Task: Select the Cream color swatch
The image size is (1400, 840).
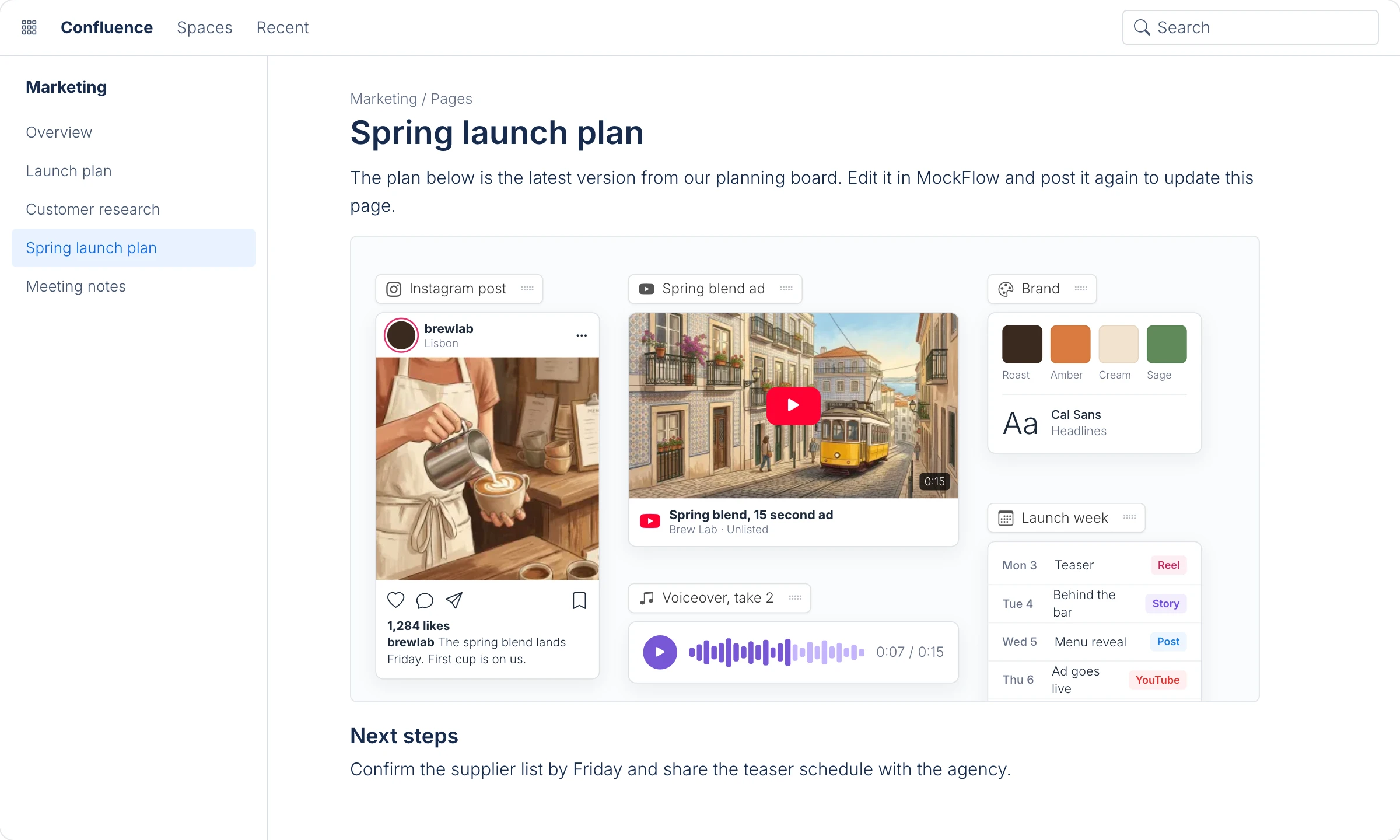Action: click(1118, 344)
